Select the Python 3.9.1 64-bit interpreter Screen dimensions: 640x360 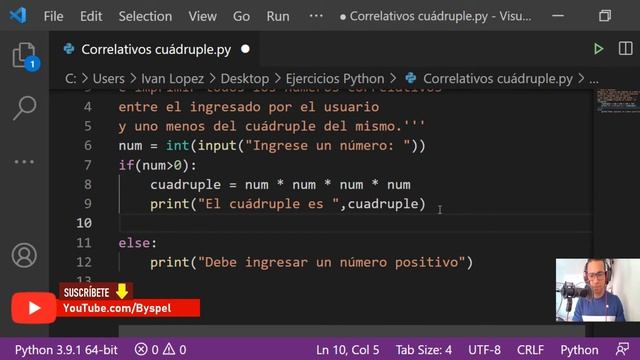tap(66, 350)
